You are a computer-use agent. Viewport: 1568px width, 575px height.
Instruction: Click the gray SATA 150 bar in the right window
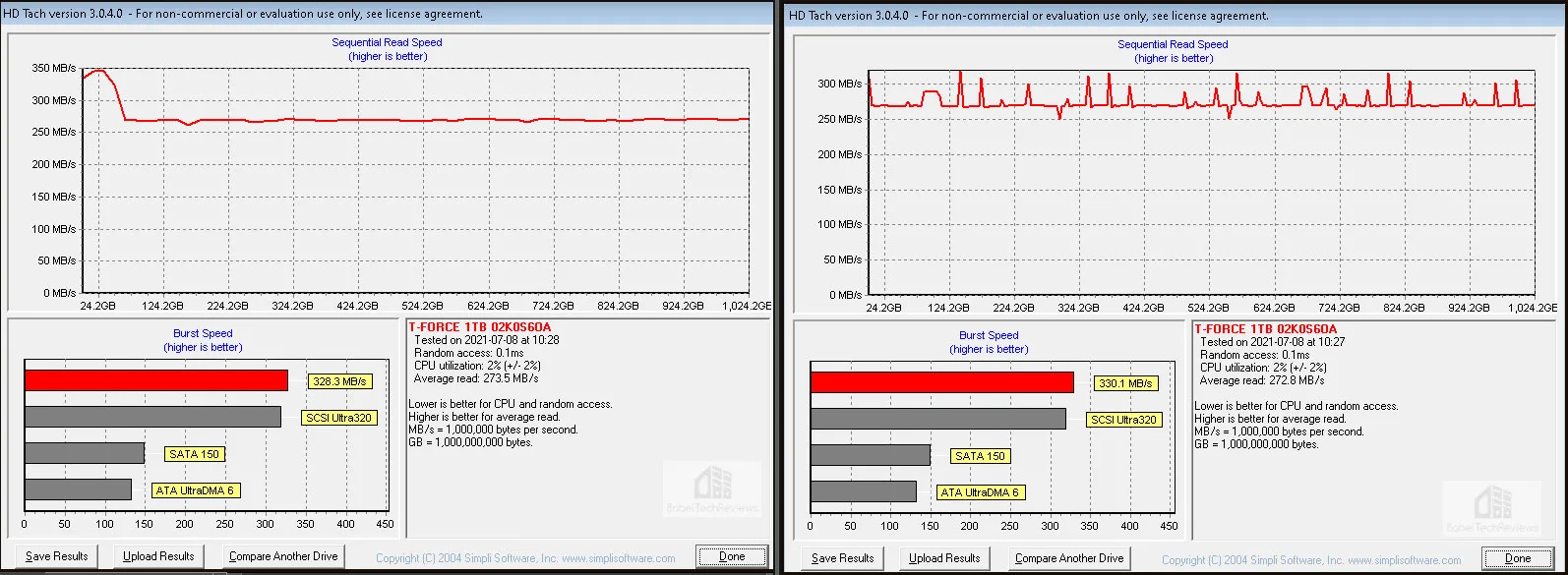coord(871,455)
